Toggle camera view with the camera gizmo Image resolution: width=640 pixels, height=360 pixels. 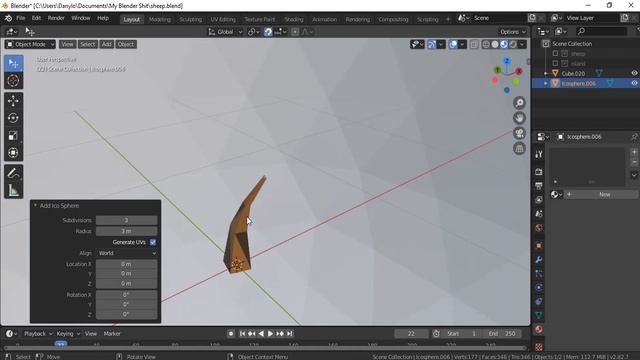pyautogui.click(x=519, y=133)
